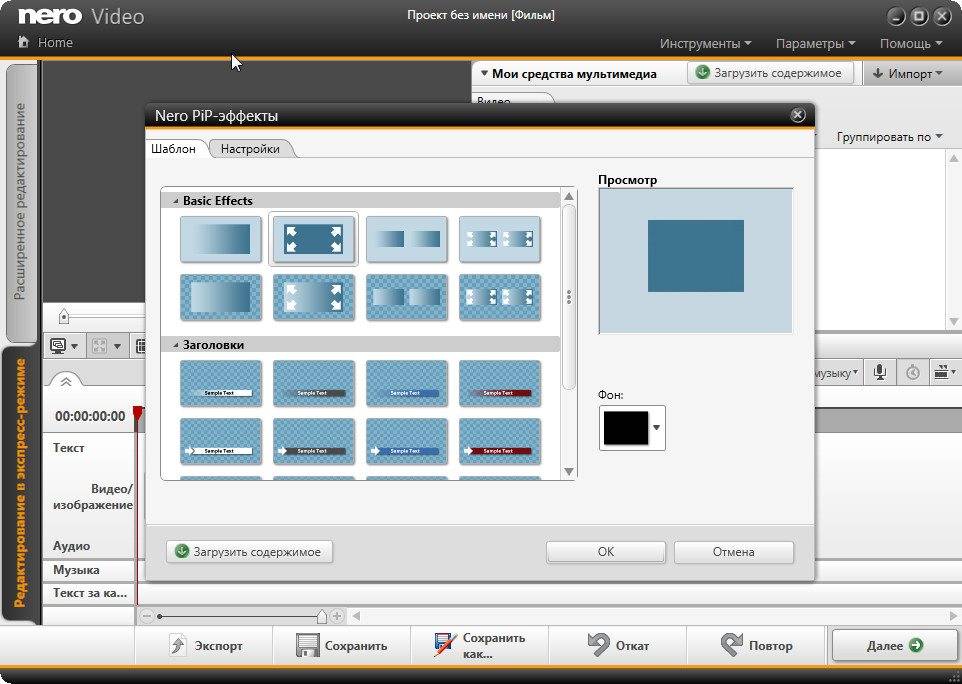Viewport: 962px width, 684px height.
Task: Click media panel scrollbar down arrow
Action: [x=954, y=321]
